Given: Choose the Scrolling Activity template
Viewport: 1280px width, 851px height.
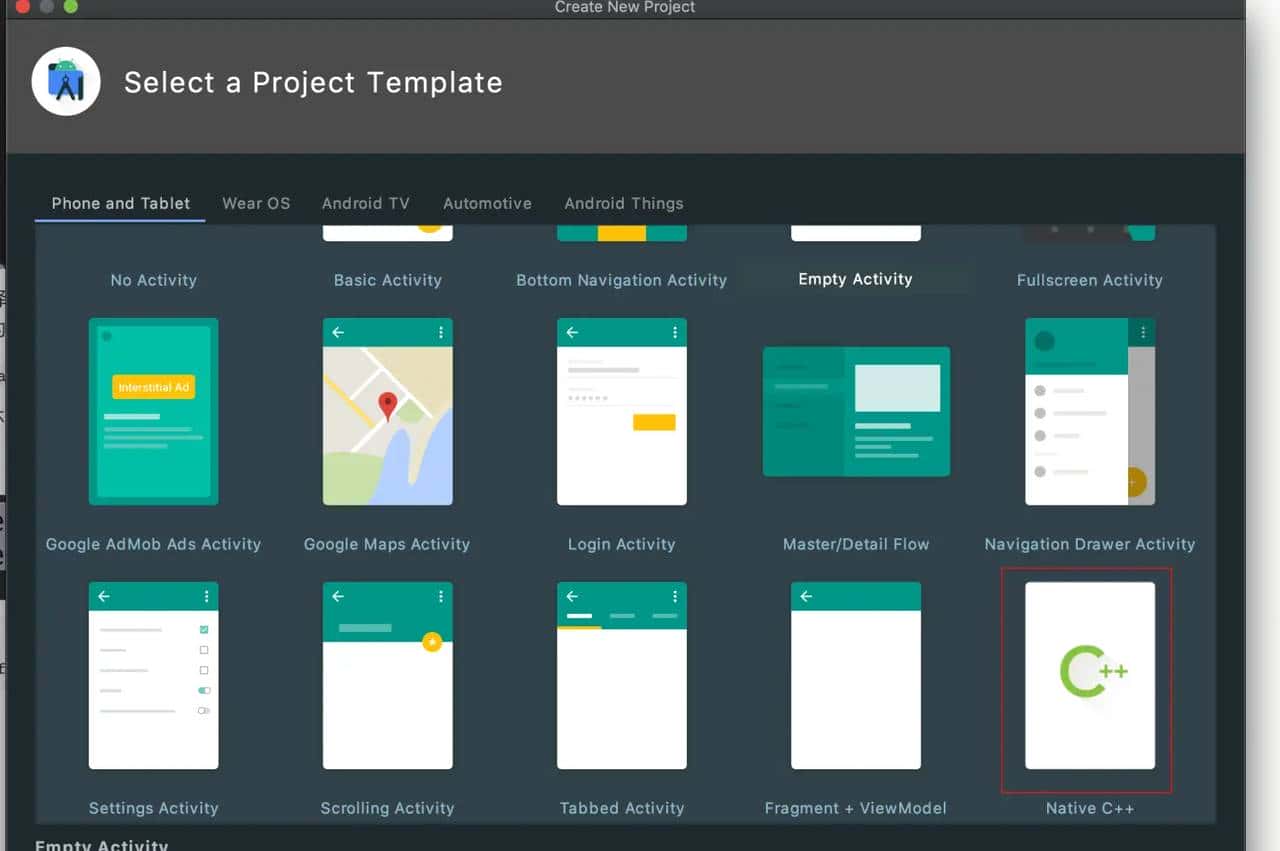Looking at the screenshot, I should point(387,676).
